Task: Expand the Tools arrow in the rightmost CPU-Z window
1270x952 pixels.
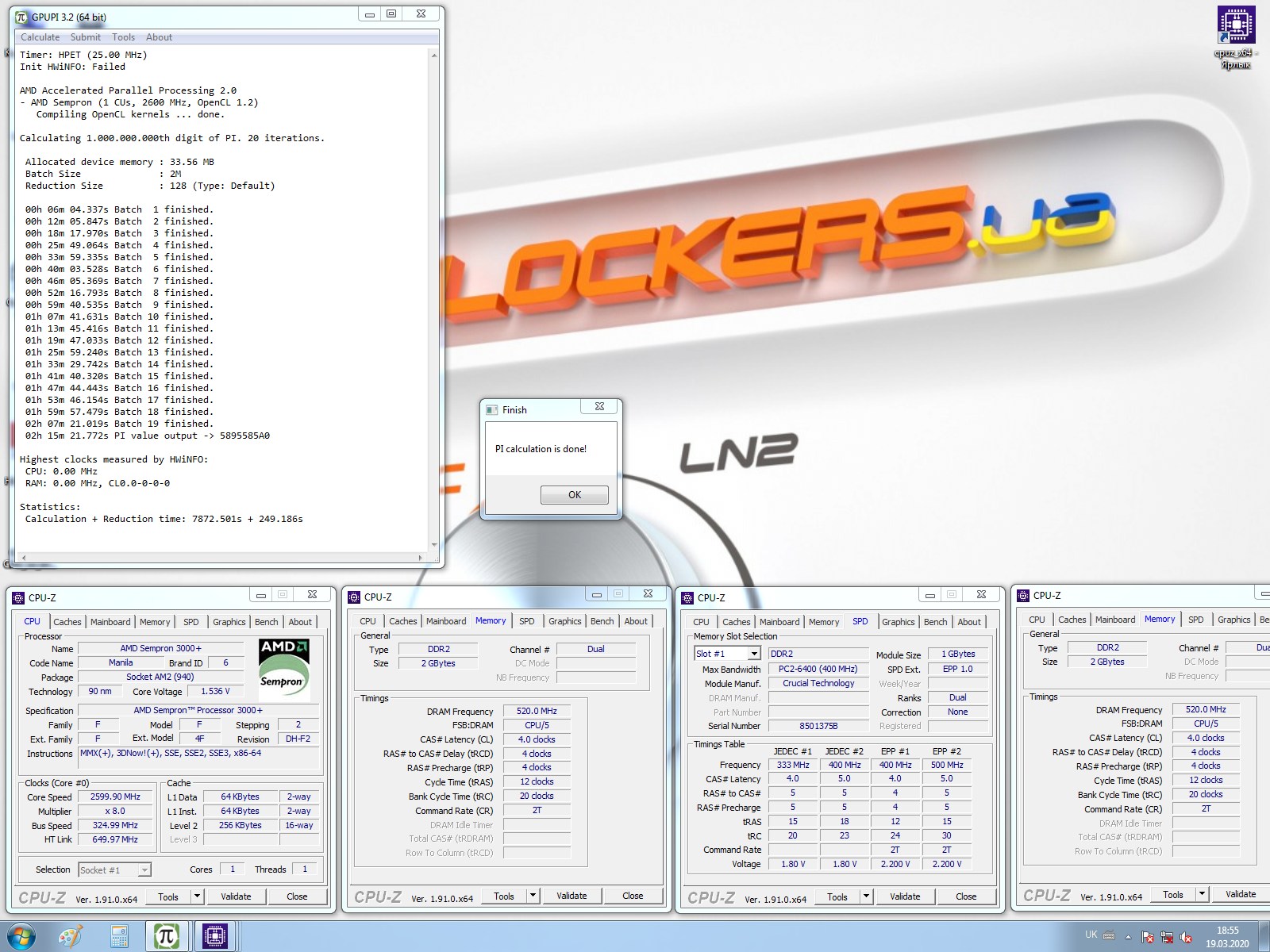Action: click(1202, 894)
